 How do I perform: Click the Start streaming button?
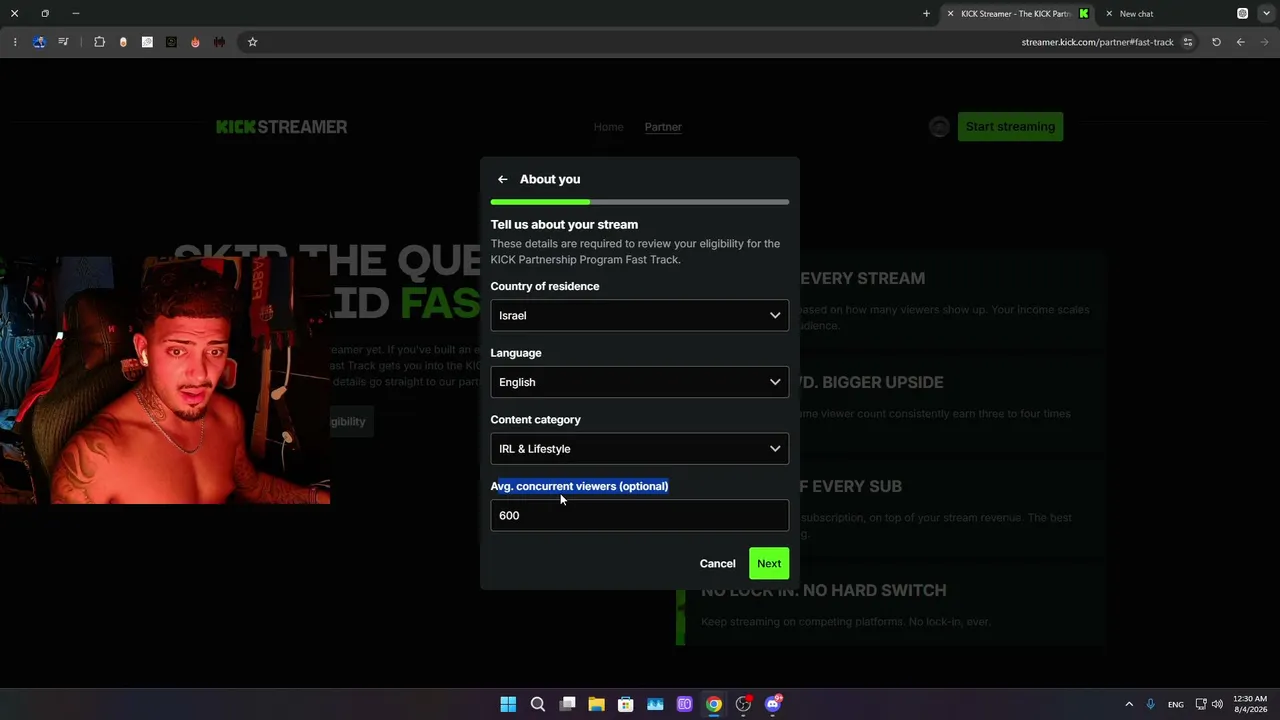1010,127
